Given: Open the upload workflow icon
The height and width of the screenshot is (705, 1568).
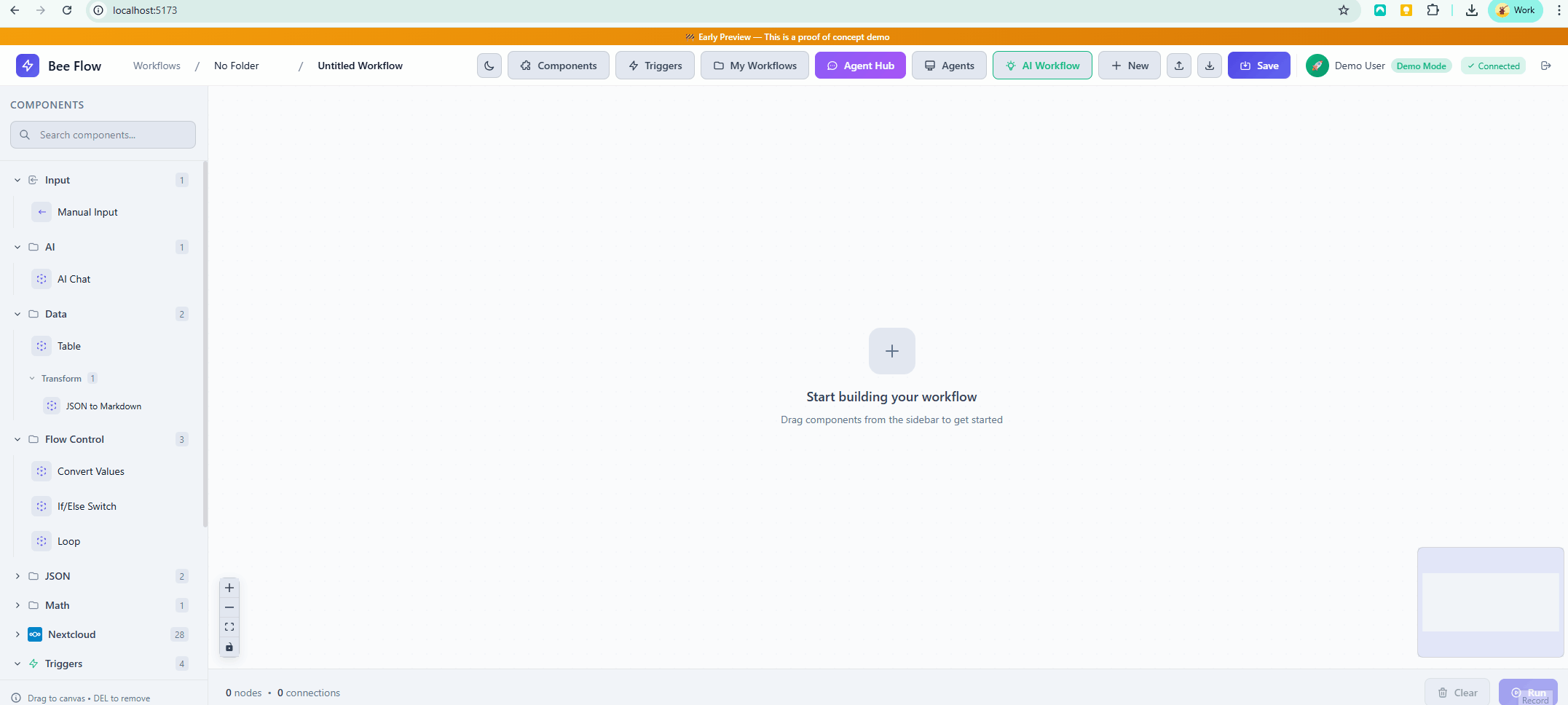Looking at the screenshot, I should coord(1178,65).
